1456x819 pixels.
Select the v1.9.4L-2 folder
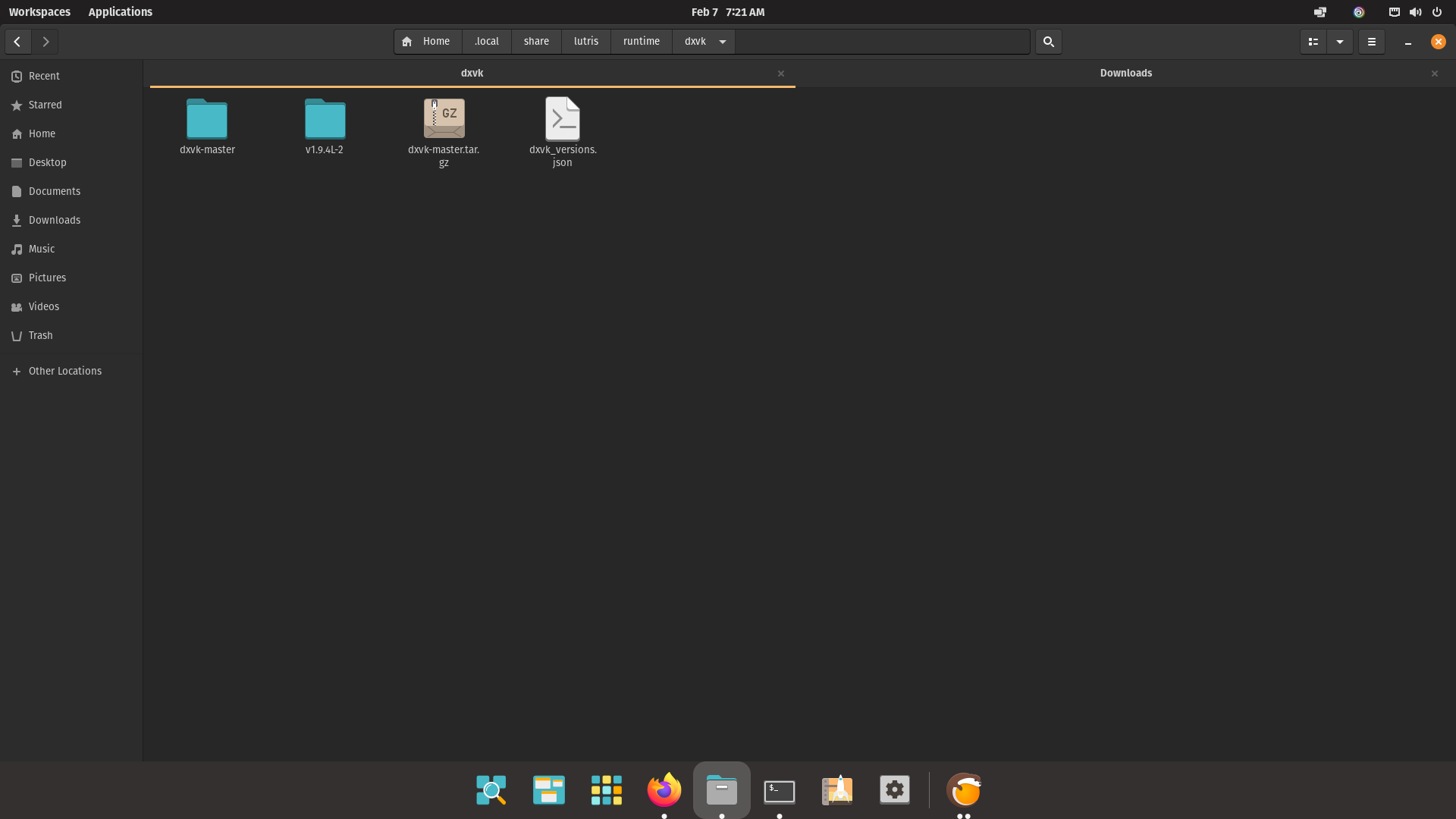[325, 127]
